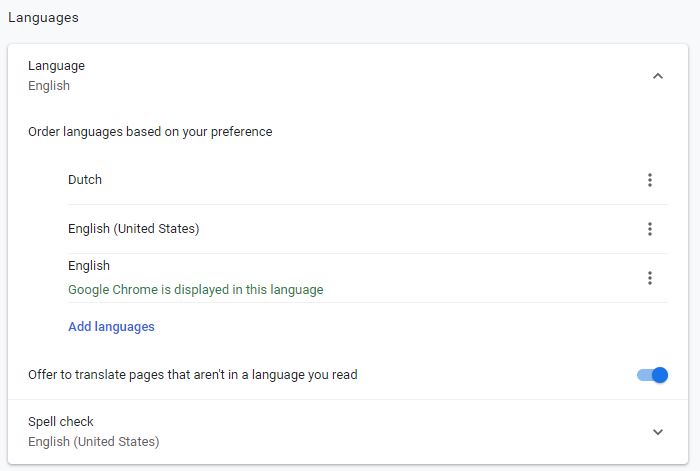Click the Spell check heading
Image resolution: width=700 pixels, height=471 pixels.
[61, 421]
